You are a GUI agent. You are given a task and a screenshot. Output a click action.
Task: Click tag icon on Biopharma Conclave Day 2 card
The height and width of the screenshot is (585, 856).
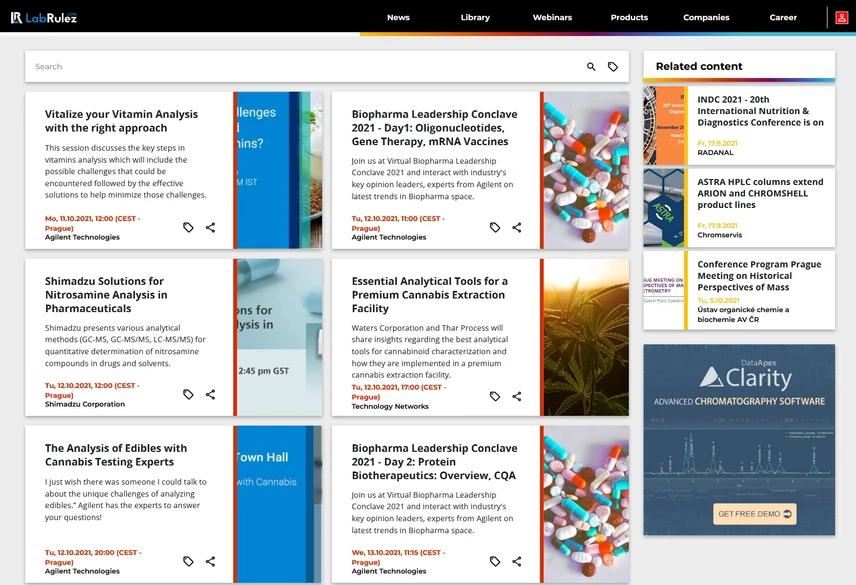click(x=495, y=562)
